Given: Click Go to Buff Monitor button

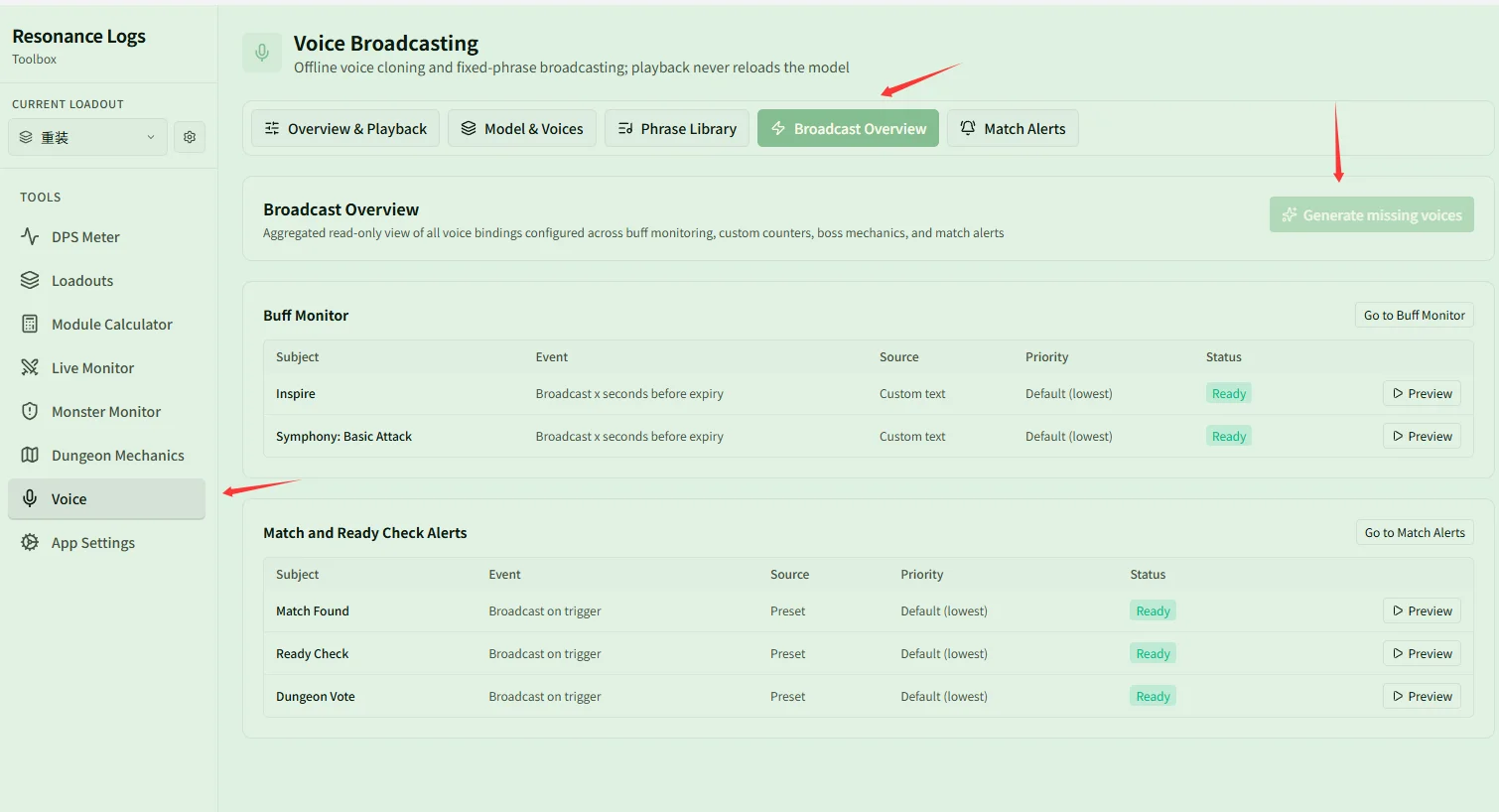Looking at the screenshot, I should coord(1414,315).
